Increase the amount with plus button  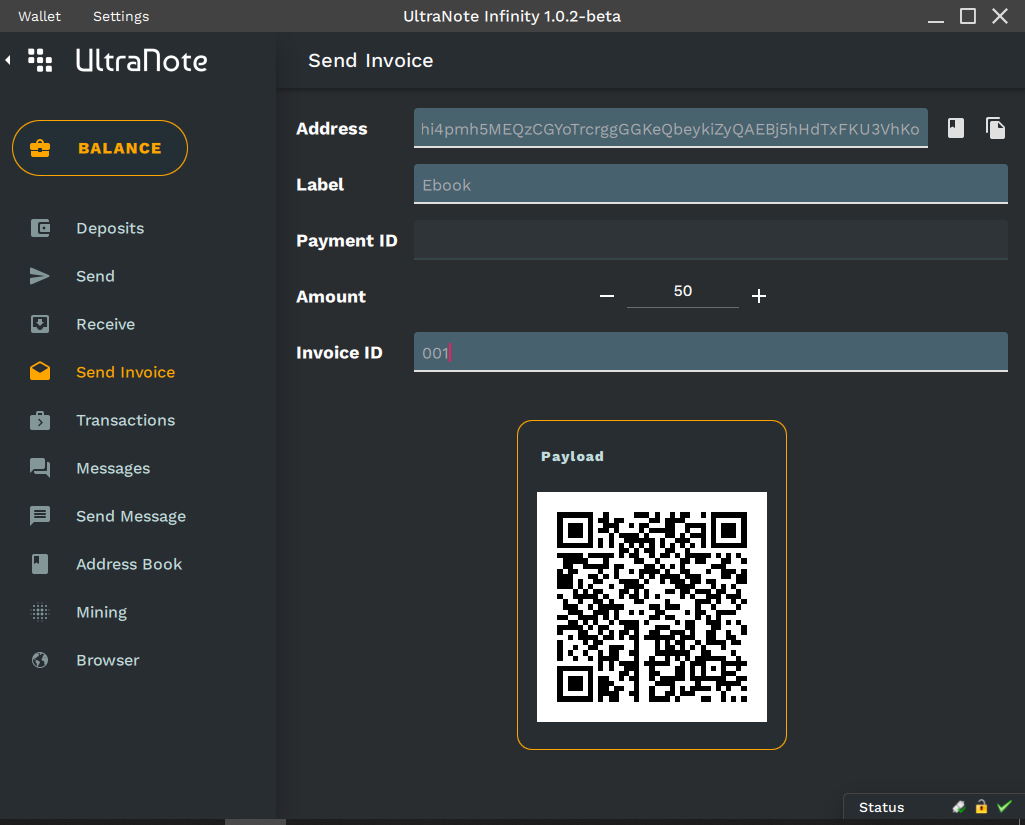click(x=759, y=296)
